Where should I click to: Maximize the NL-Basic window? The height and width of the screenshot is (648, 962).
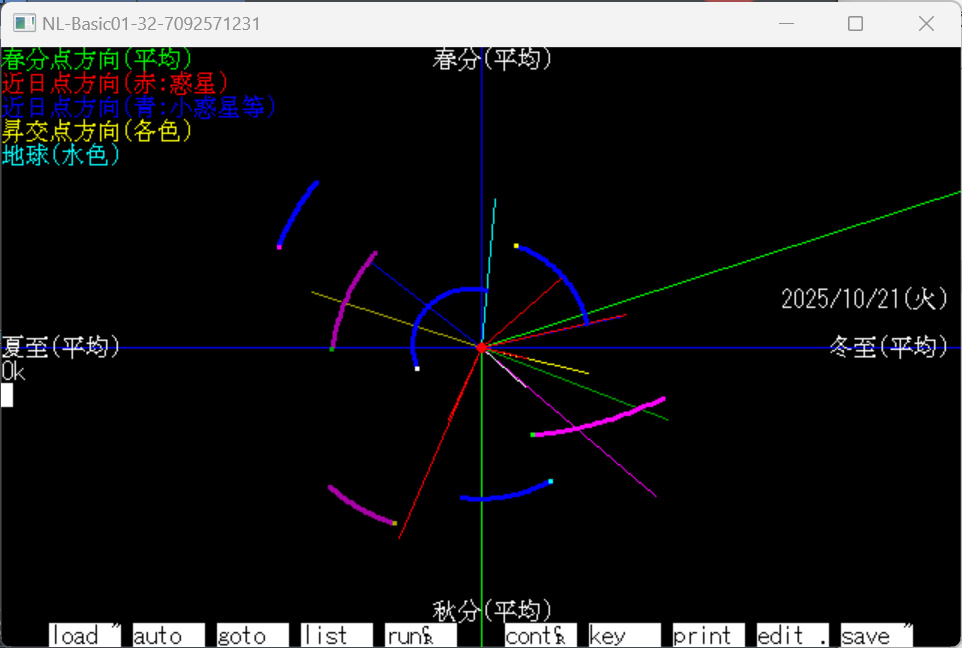coord(855,23)
